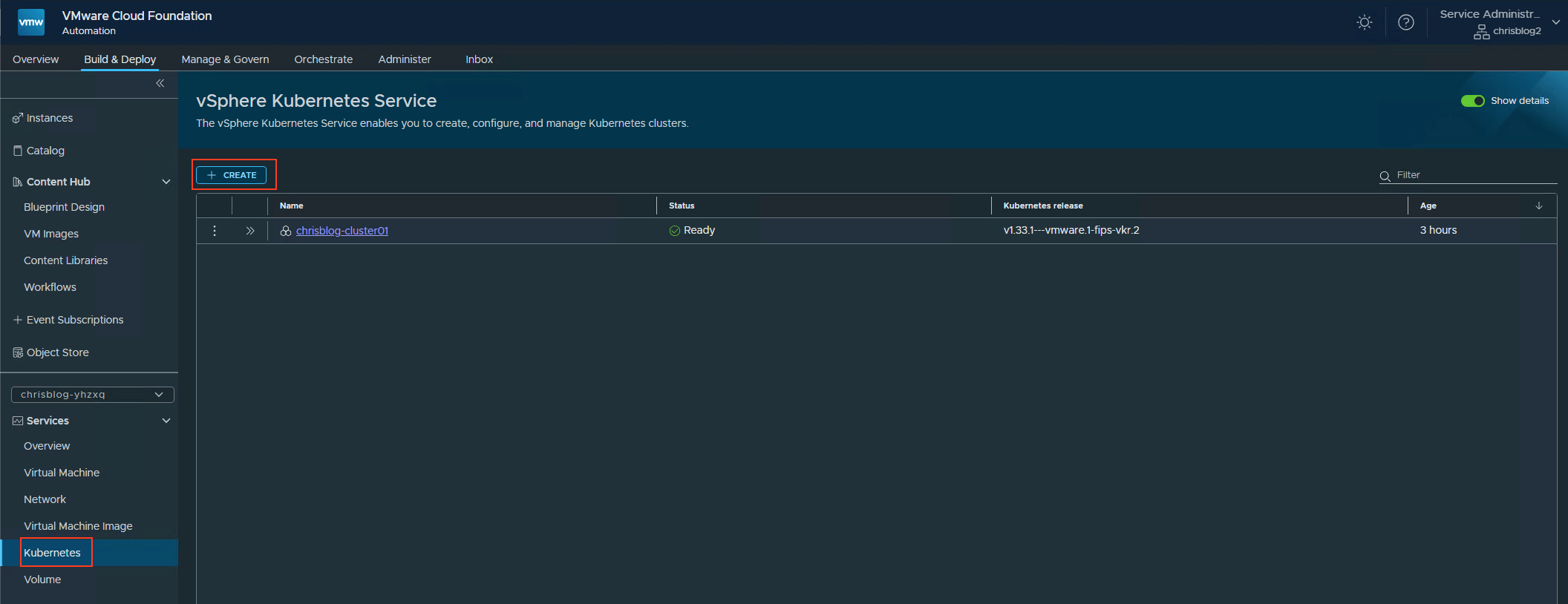The width and height of the screenshot is (1568, 604).
Task: Open Instances in the sidebar
Action: (x=50, y=118)
